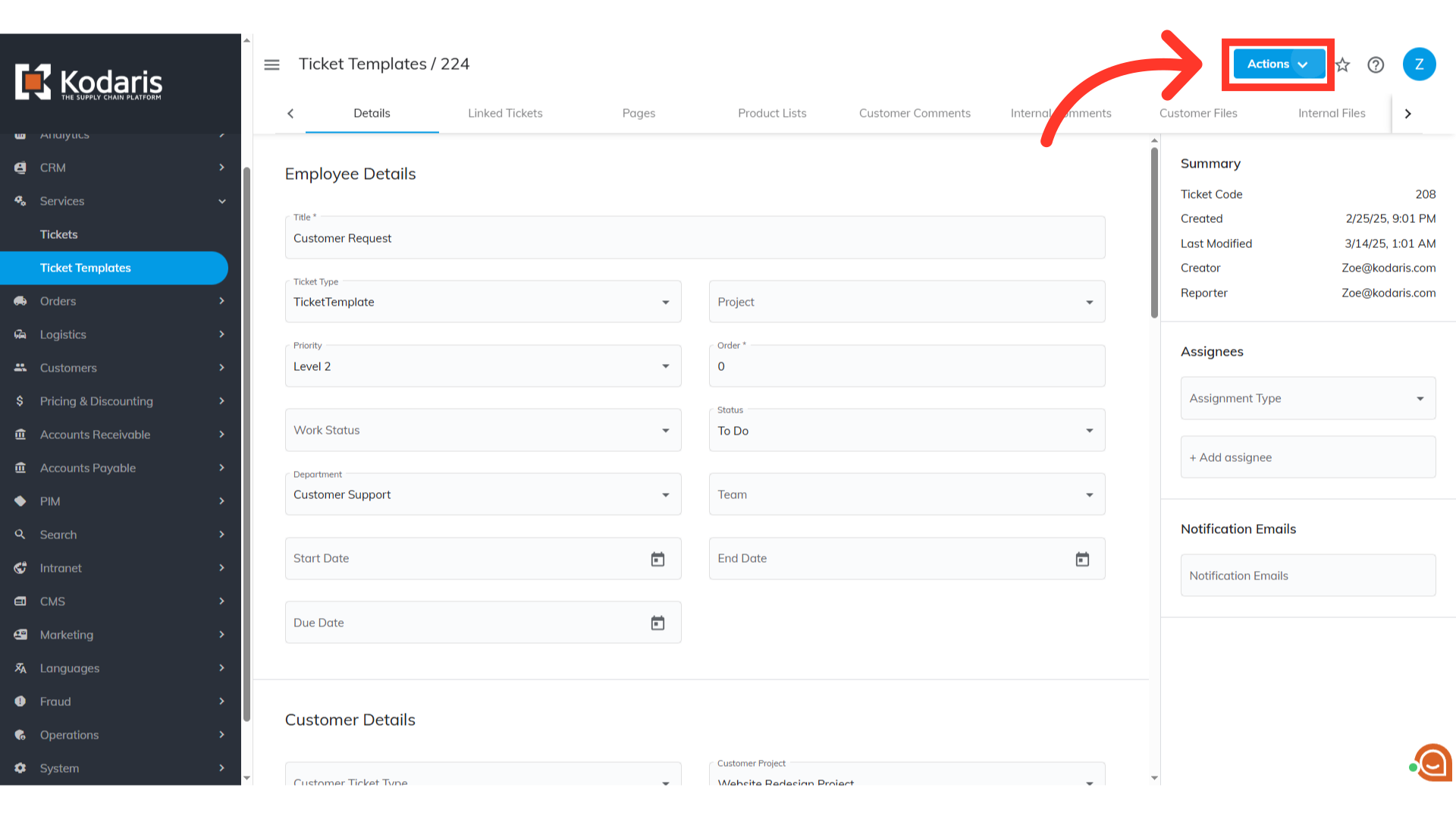This screenshot has width=1456, height=819.
Task: Click the Add assignee field
Action: tap(1307, 457)
